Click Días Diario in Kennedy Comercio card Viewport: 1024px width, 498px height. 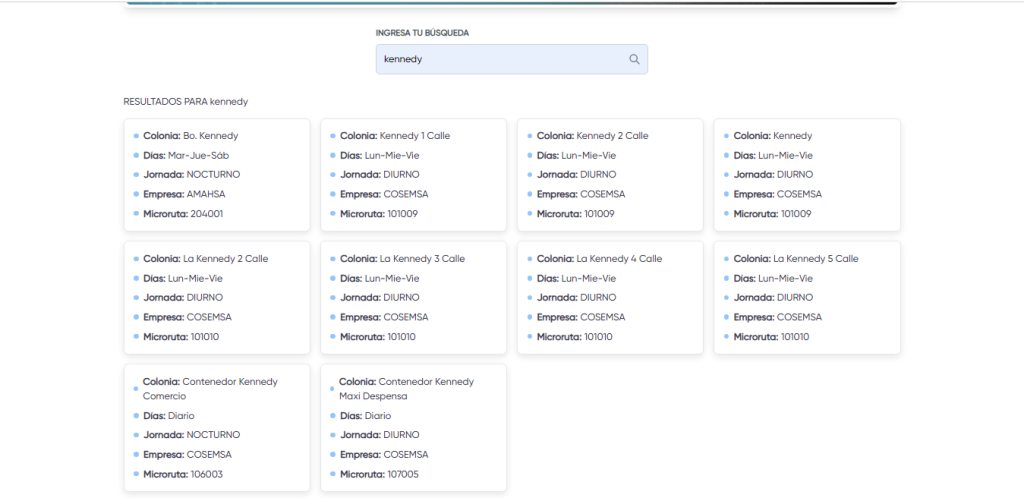[168, 415]
